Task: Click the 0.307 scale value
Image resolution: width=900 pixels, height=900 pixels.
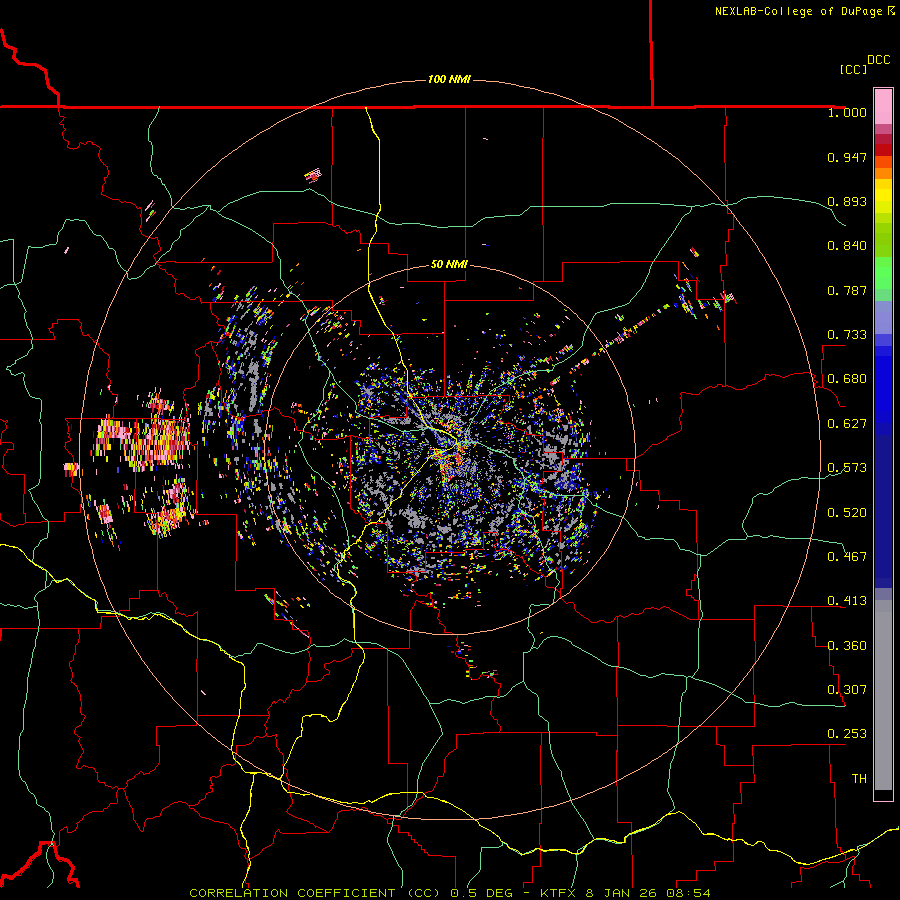Action: point(847,690)
